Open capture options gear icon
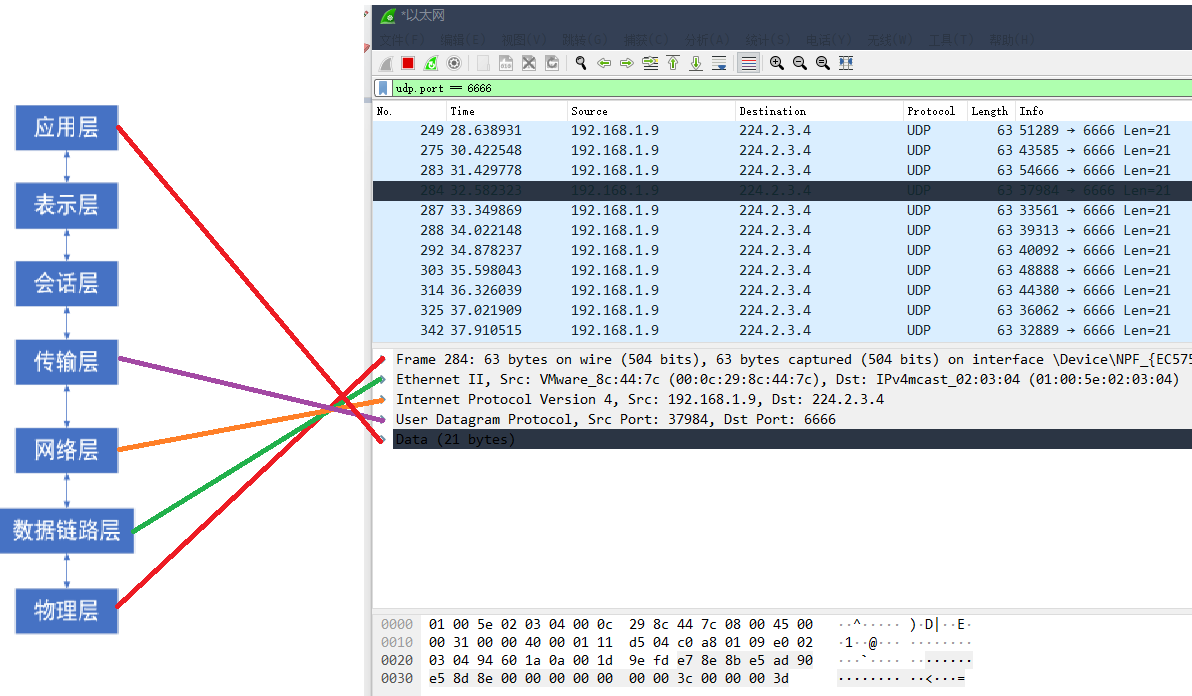 click(x=454, y=63)
